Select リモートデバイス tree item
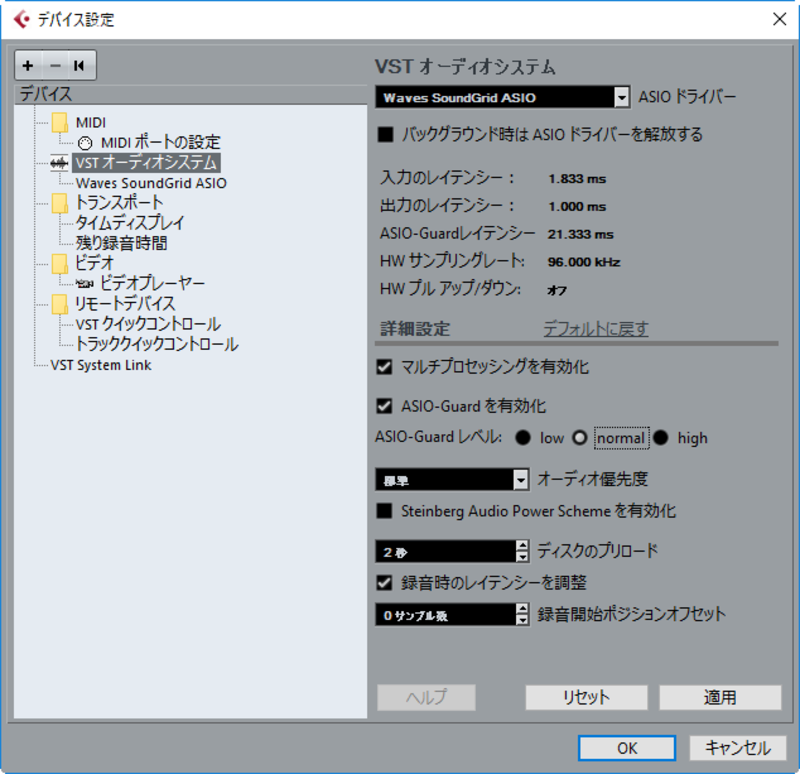This screenshot has height=774, width=800. (x=125, y=304)
